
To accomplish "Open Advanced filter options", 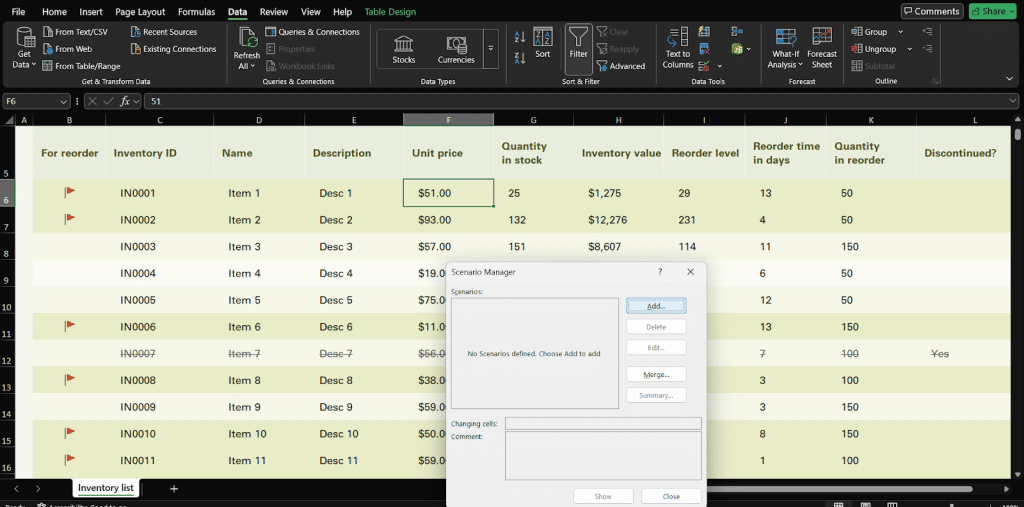I will tap(620, 66).
